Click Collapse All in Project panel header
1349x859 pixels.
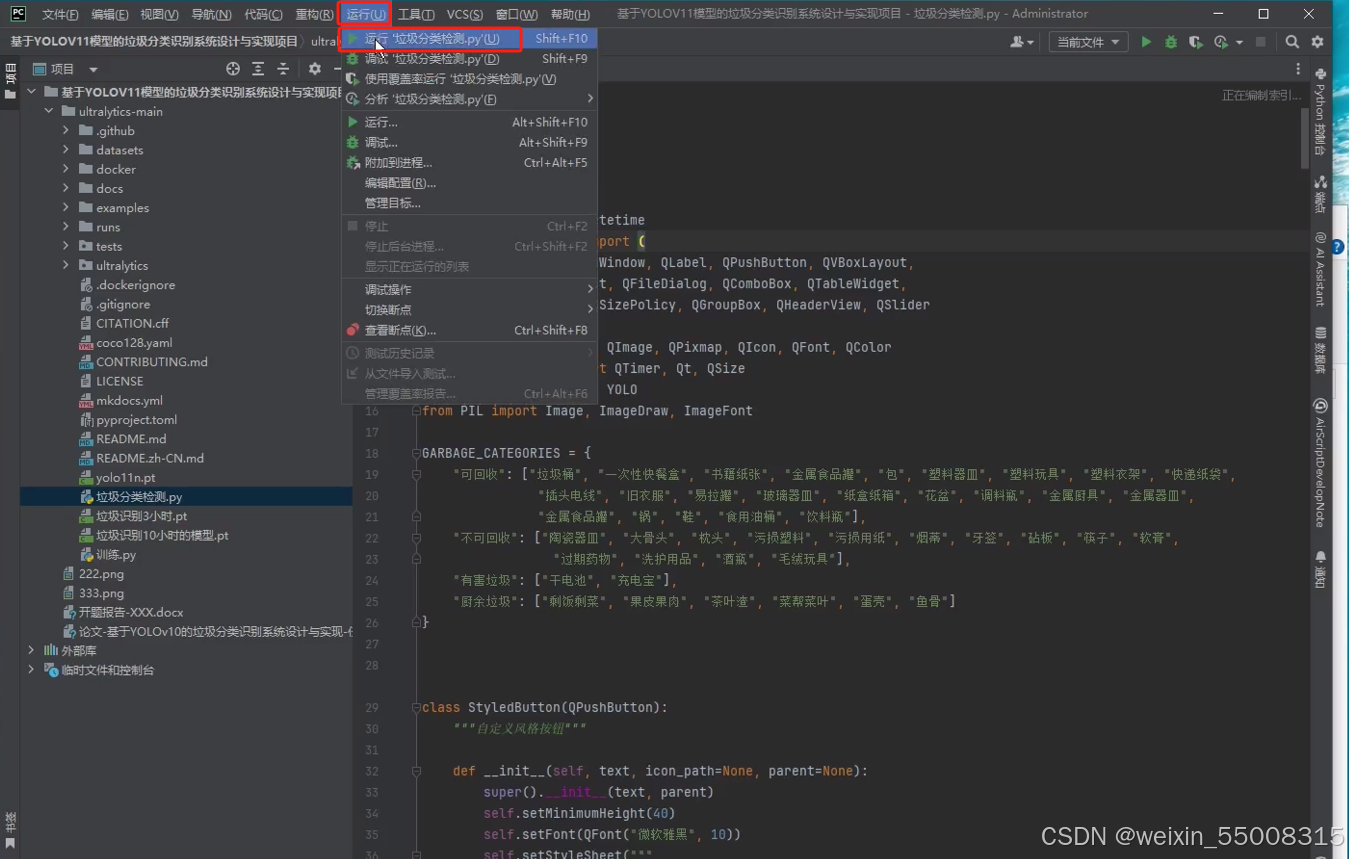283,69
